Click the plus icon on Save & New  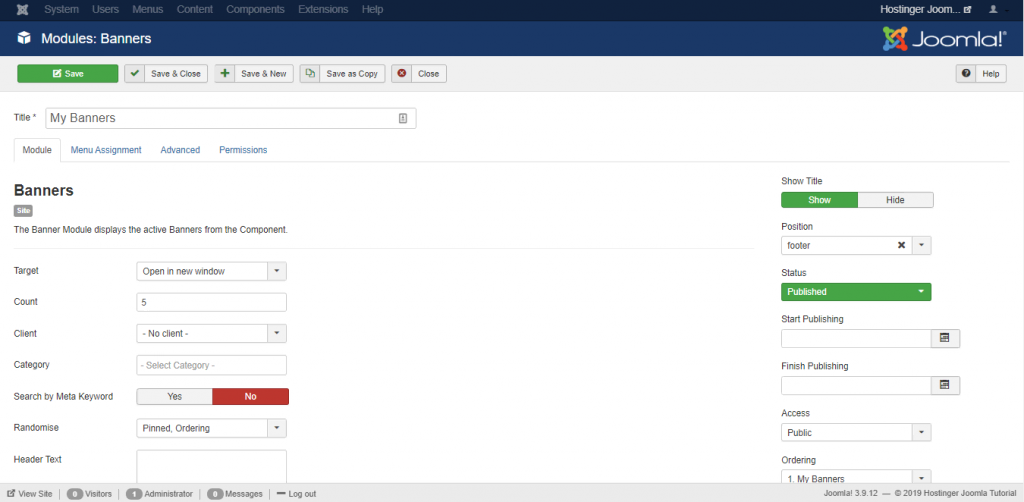click(225, 74)
